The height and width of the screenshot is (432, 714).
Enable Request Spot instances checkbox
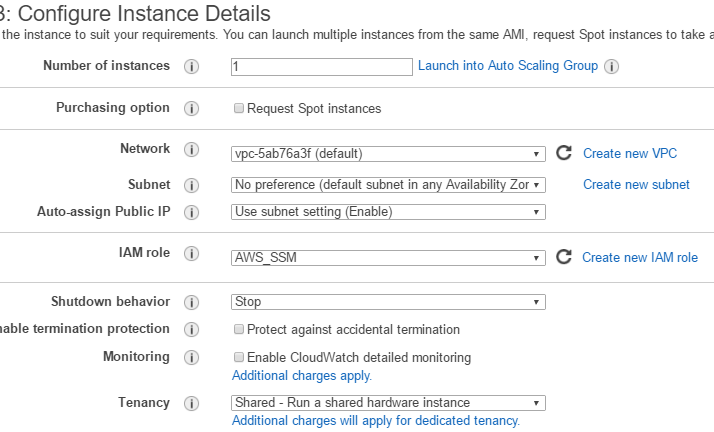(239, 108)
